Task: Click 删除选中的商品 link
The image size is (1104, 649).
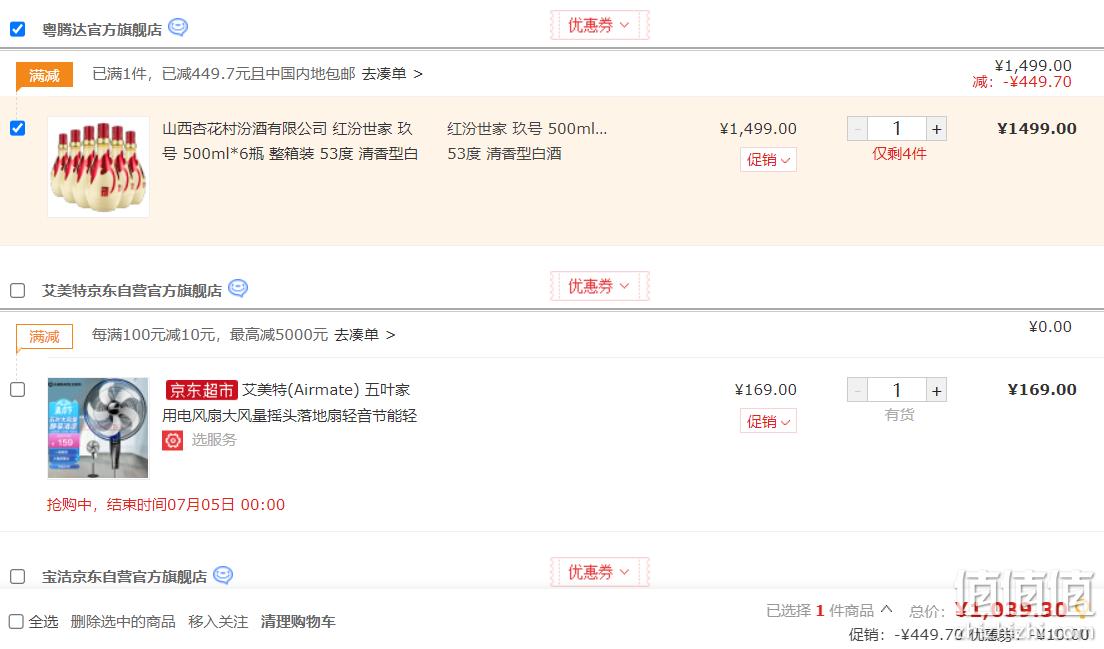Action: point(123,622)
